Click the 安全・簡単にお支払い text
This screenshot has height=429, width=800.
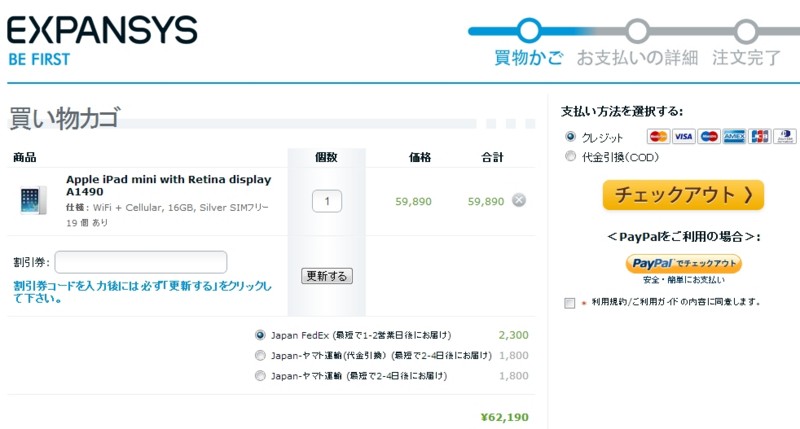tap(684, 280)
